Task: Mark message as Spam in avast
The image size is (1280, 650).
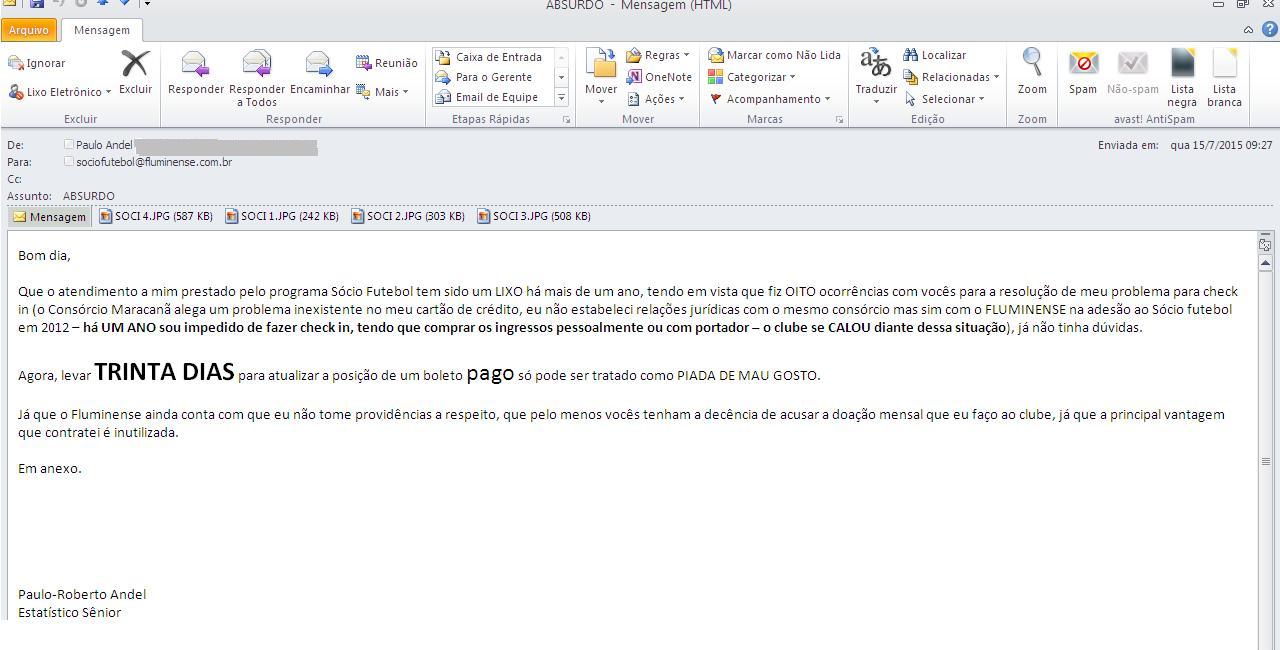Action: (x=1083, y=72)
